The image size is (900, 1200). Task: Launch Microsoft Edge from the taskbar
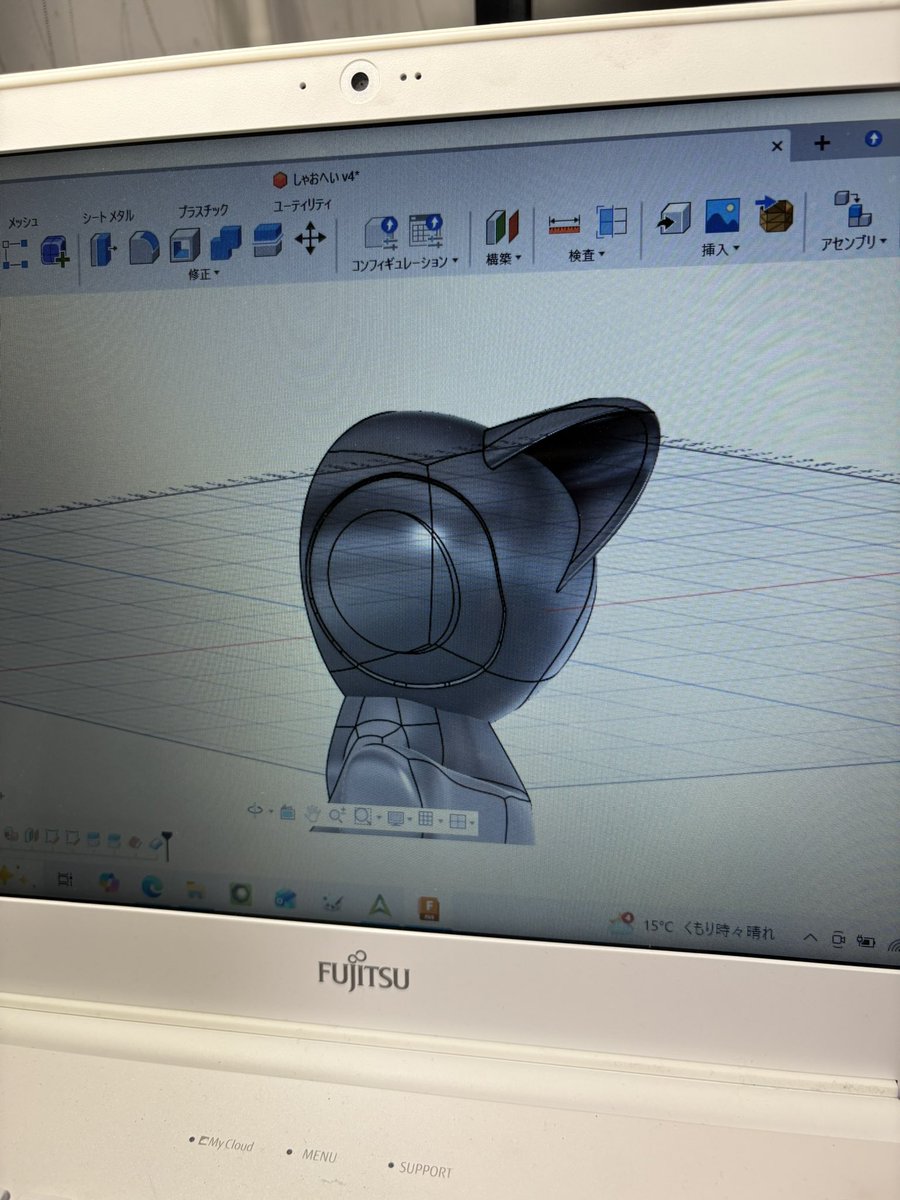click(x=151, y=887)
